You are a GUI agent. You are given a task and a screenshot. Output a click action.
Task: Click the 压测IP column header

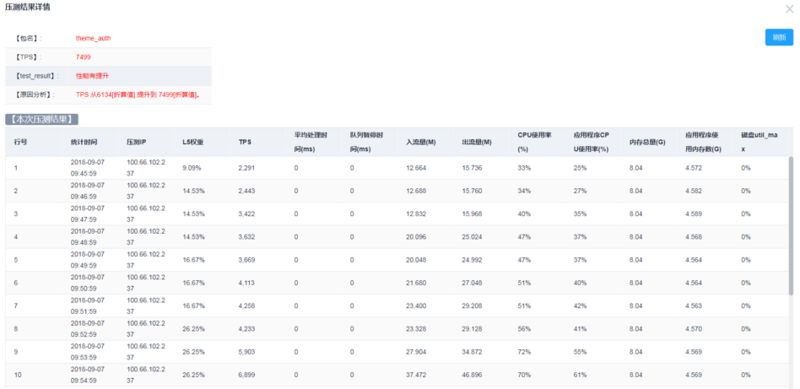tap(136, 142)
